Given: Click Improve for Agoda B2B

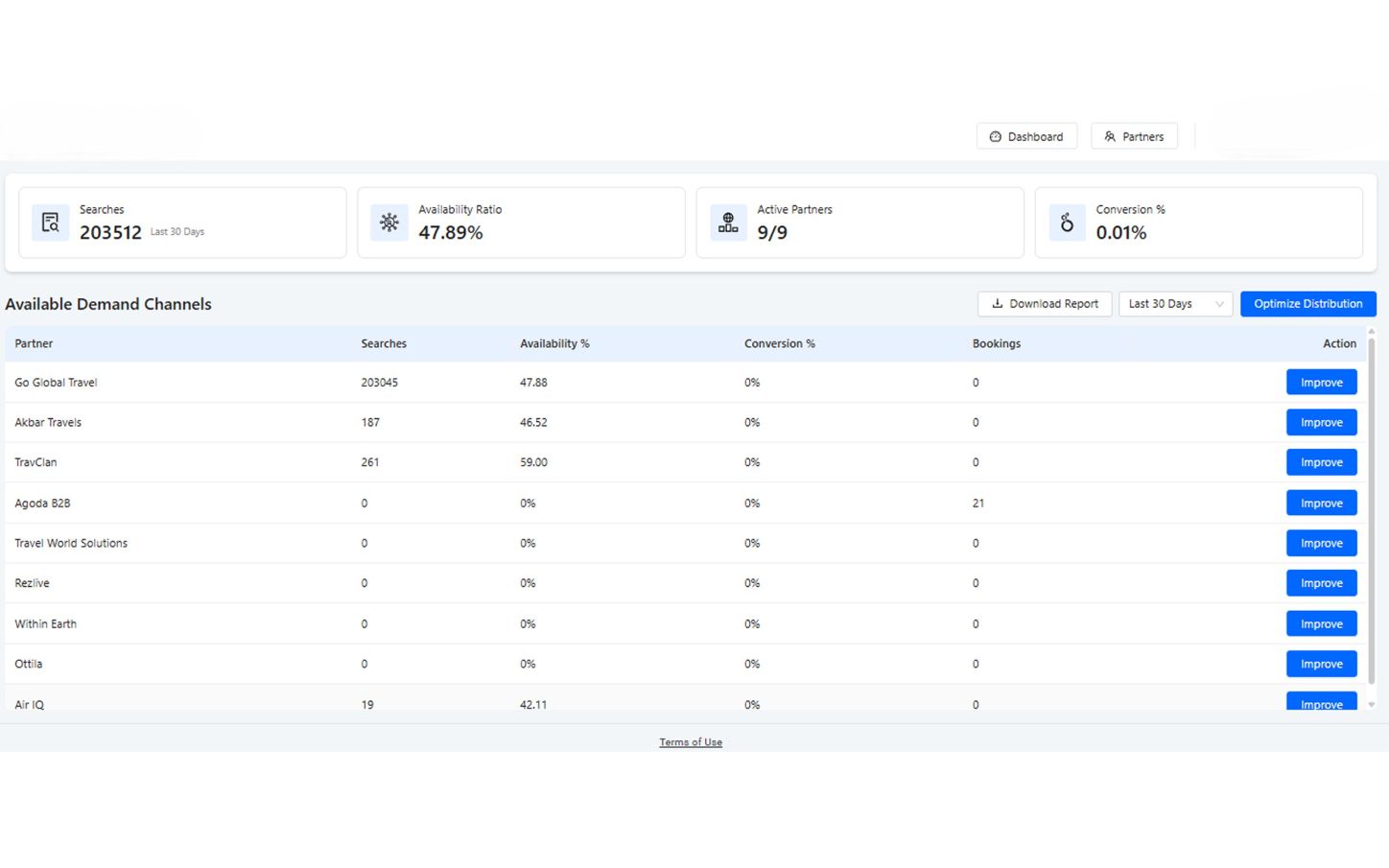Looking at the screenshot, I should pos(1321,504).
